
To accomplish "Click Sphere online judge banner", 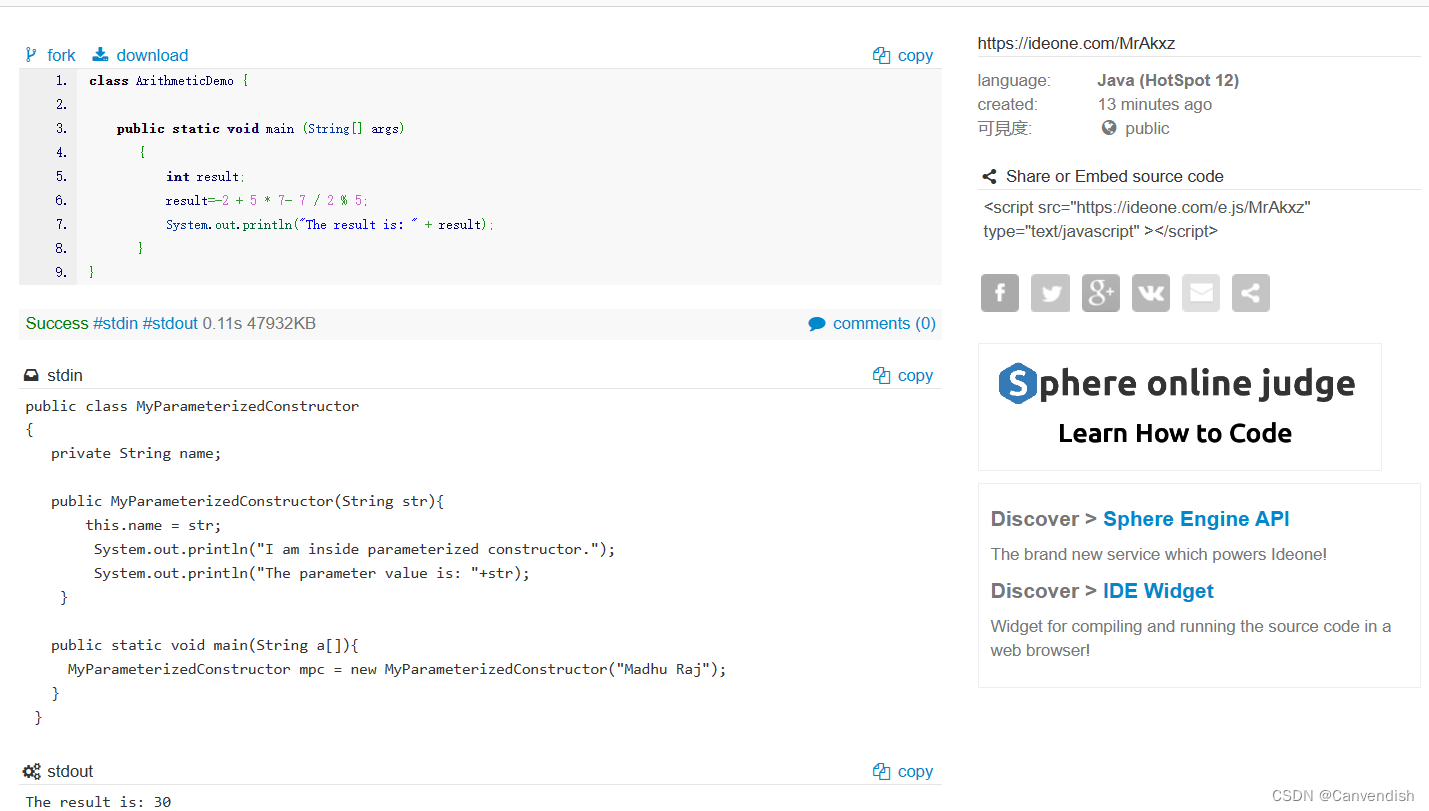I will tap(1179, 407).
